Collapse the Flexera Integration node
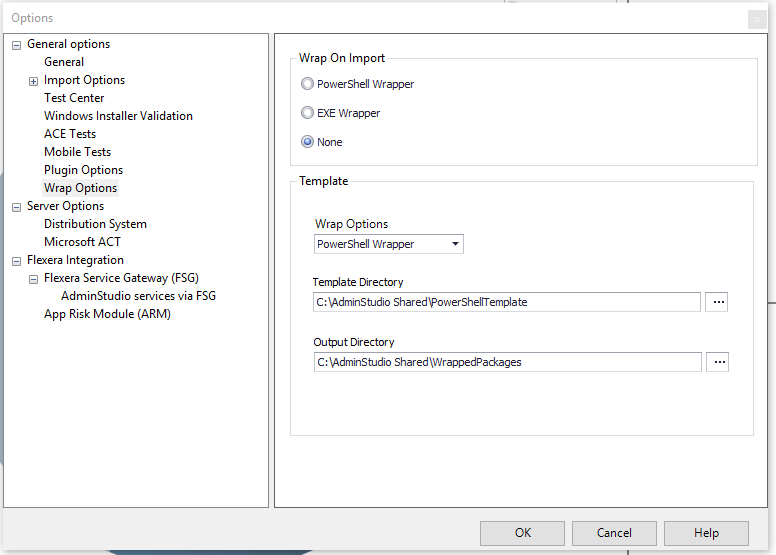Viewport: 776px width, 555px height. pos(16,261)
